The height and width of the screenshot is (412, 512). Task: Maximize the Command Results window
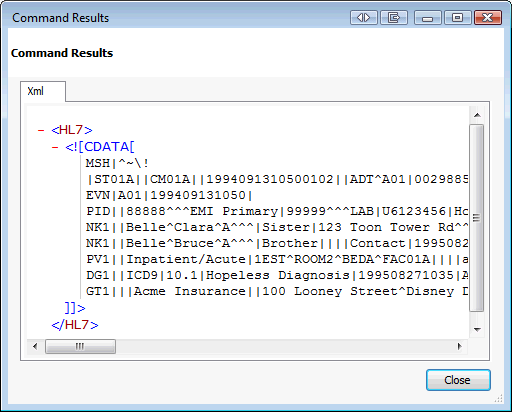point(458,17)
